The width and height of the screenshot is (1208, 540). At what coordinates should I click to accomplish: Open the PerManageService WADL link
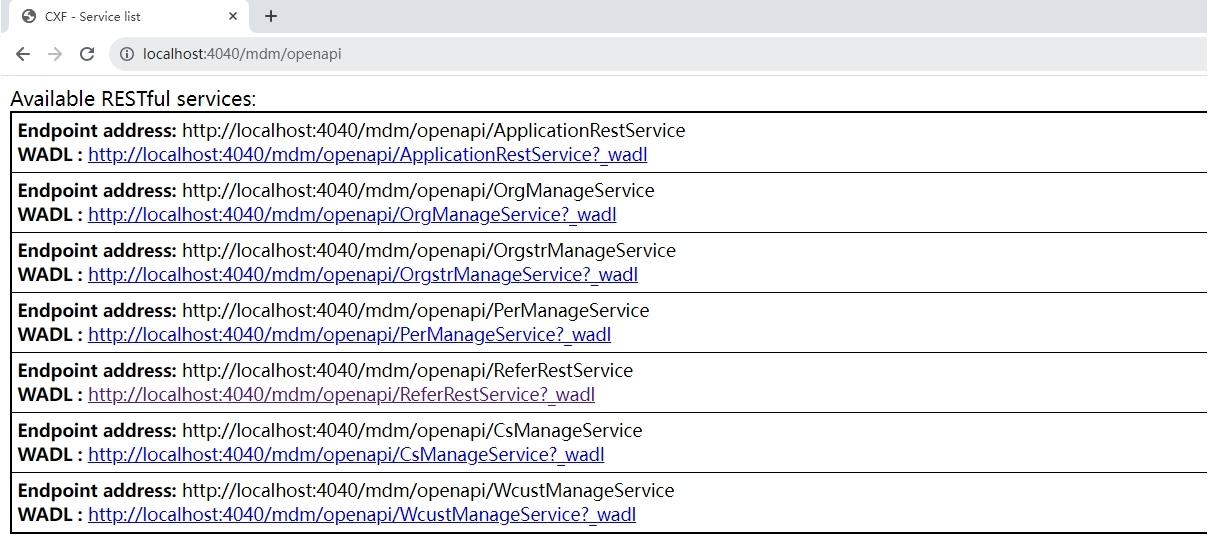pyautogui.click(x=349, y=335)
